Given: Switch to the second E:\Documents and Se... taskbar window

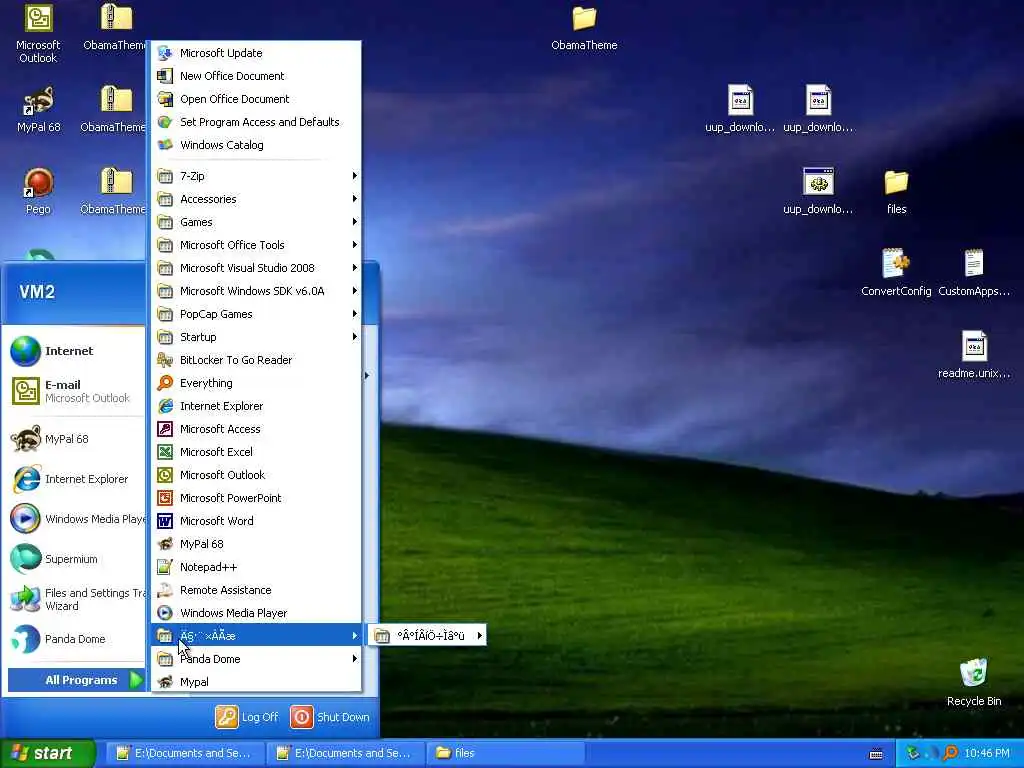Looking at the screenshot, I should (345, 753).
